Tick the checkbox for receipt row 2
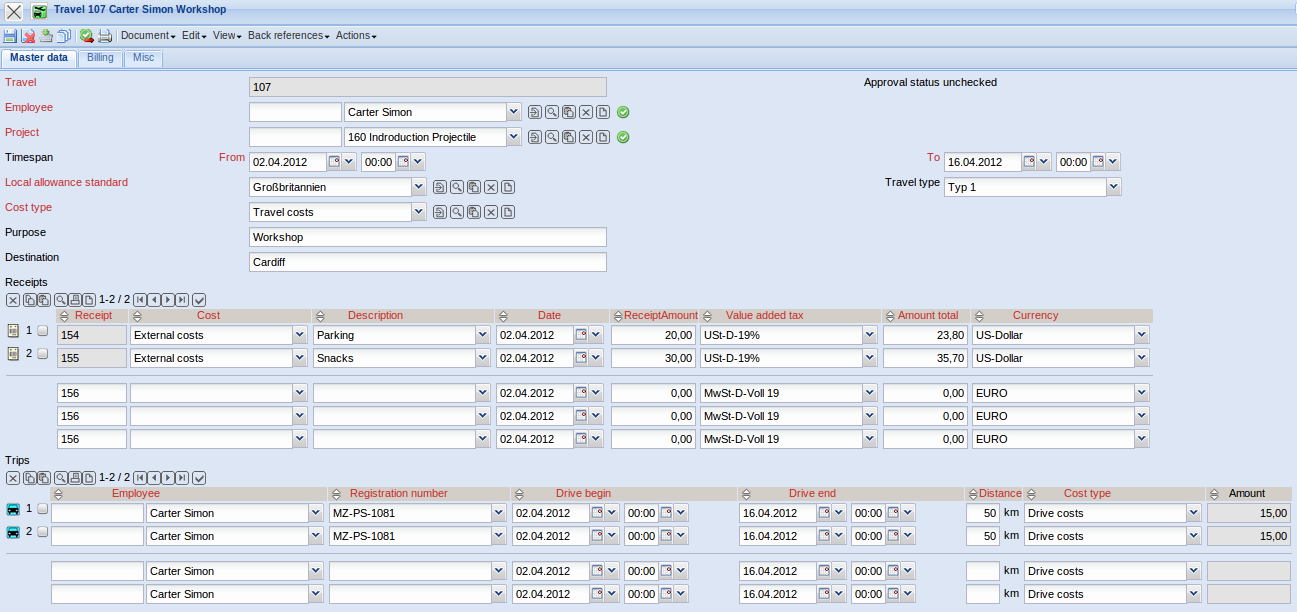Screen dimensions: 1297x612 [x=42, y=354]
